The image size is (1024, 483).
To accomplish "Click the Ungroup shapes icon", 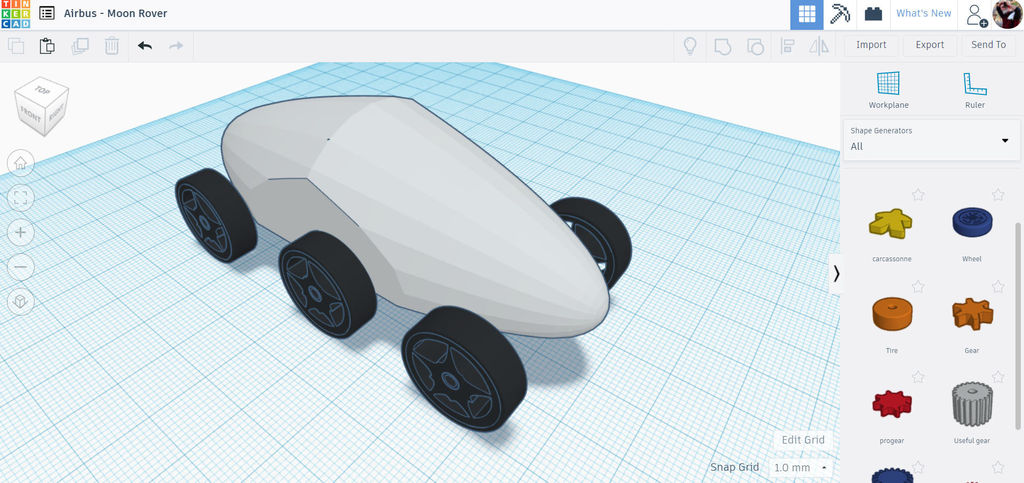I will click(x=755, y=46).
